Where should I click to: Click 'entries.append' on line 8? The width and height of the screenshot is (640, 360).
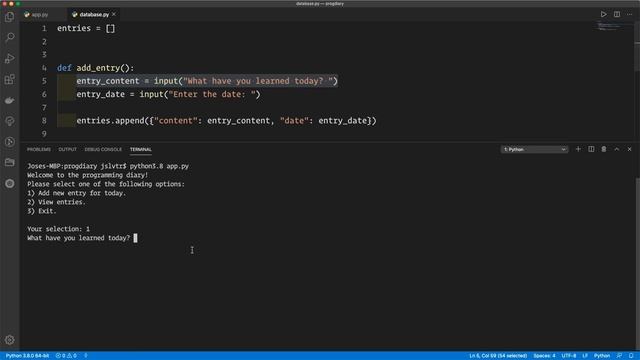[110, 121]
